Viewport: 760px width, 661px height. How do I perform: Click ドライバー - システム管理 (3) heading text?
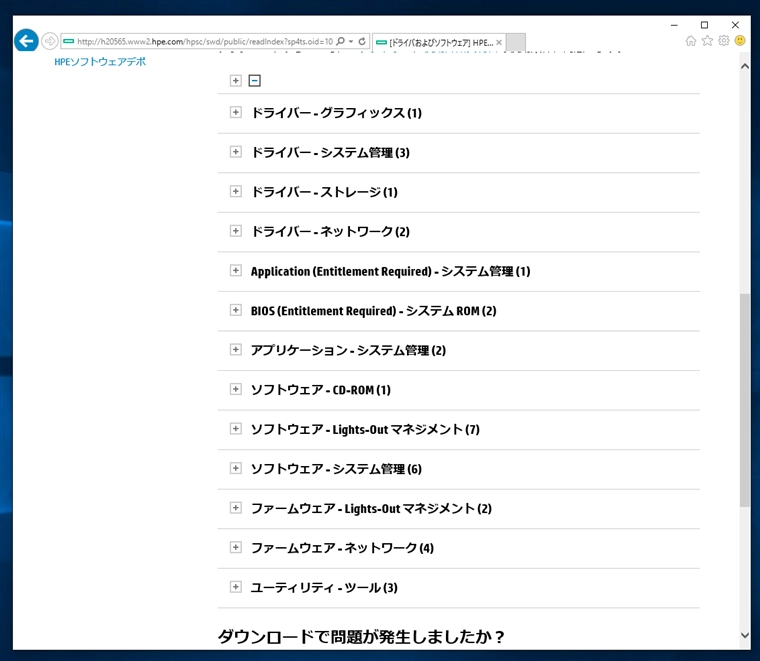(330, 153)
